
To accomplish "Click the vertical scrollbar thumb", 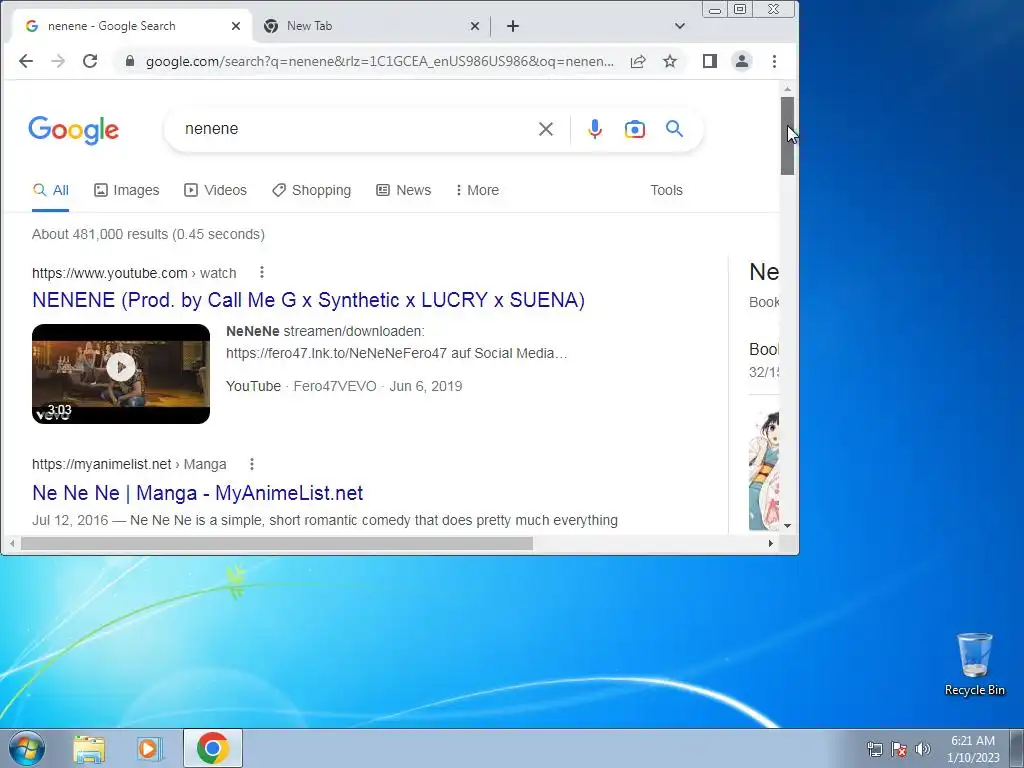I will tap(788, 136).
